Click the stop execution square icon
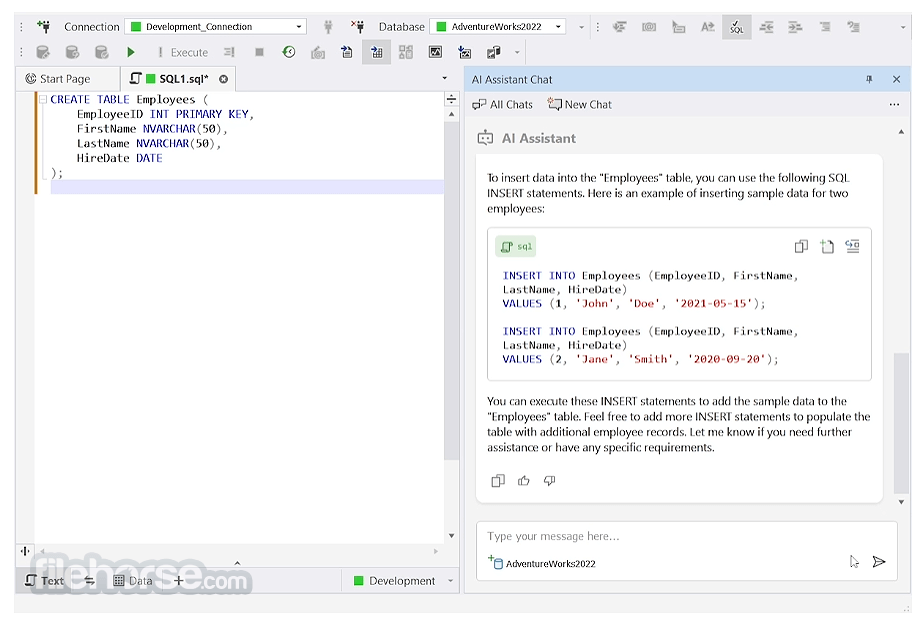 point(259,52)
